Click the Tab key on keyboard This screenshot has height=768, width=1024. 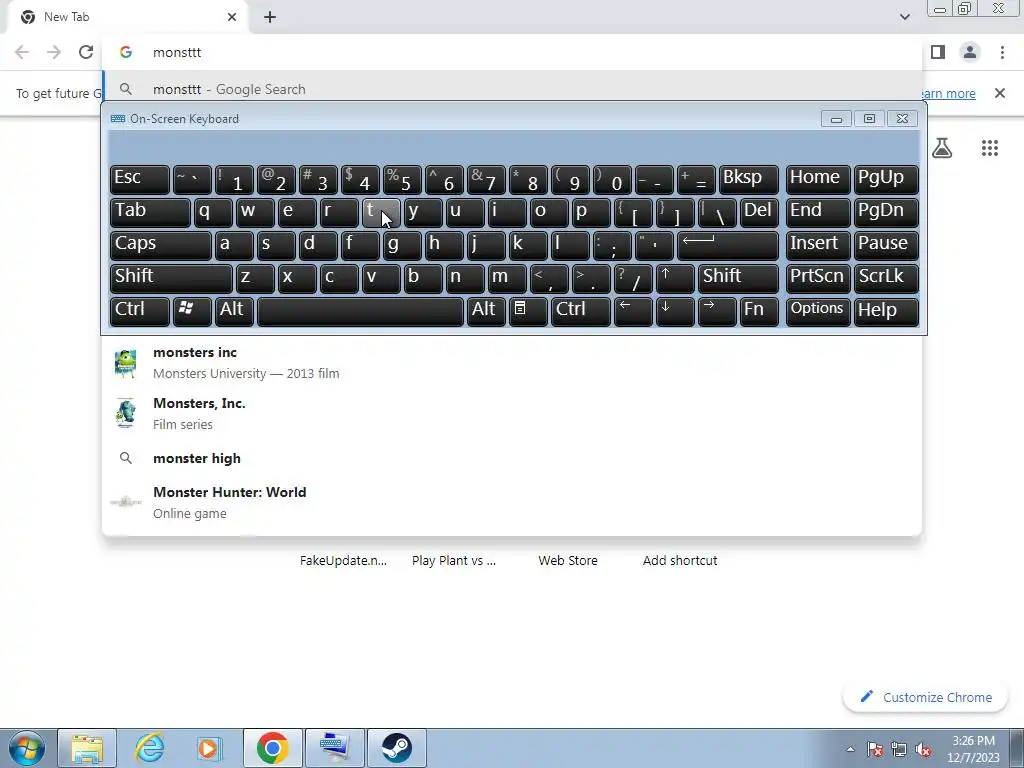tap(150, 213)
